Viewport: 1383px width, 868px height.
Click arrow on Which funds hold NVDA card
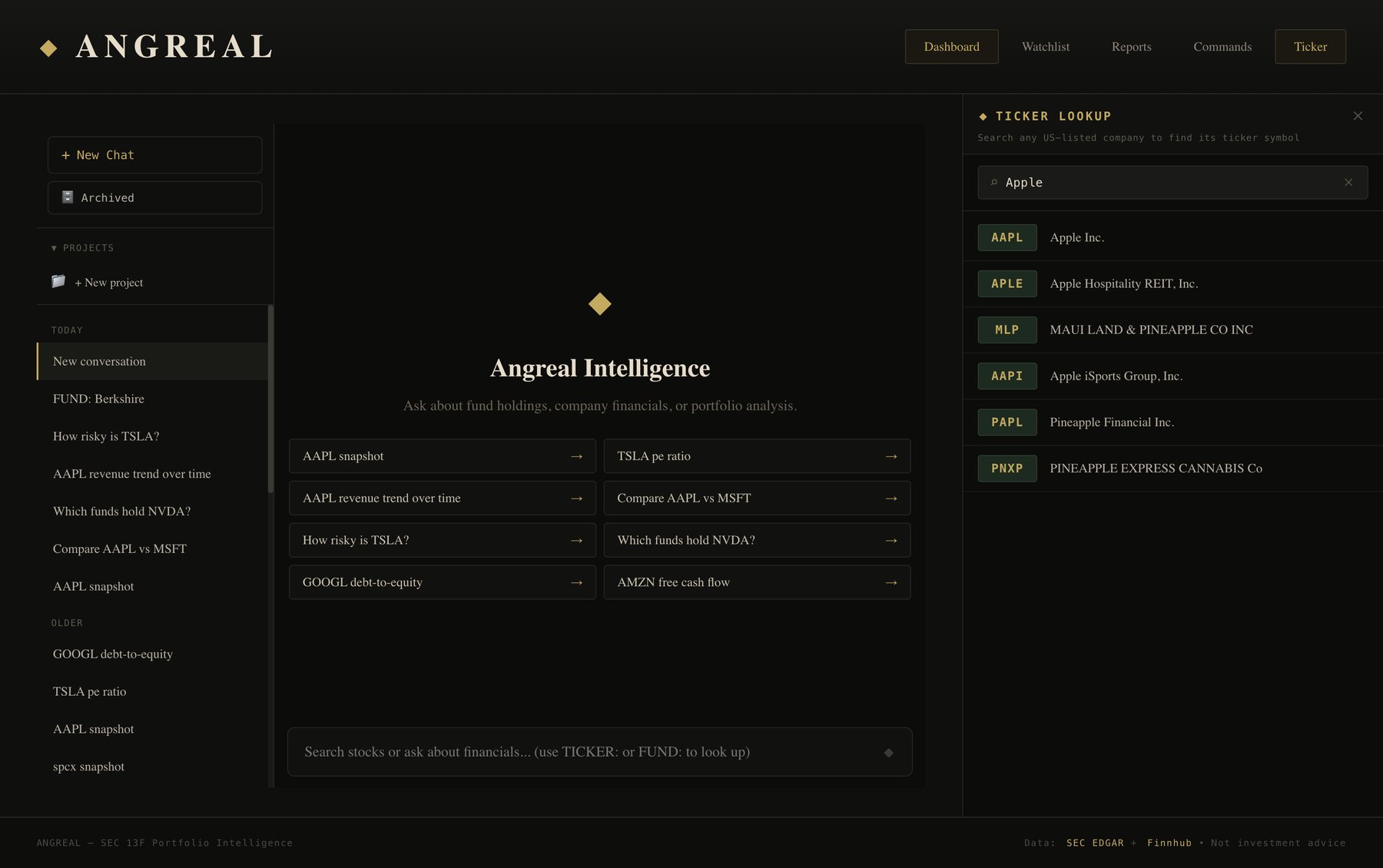click(x=891, y=541)
